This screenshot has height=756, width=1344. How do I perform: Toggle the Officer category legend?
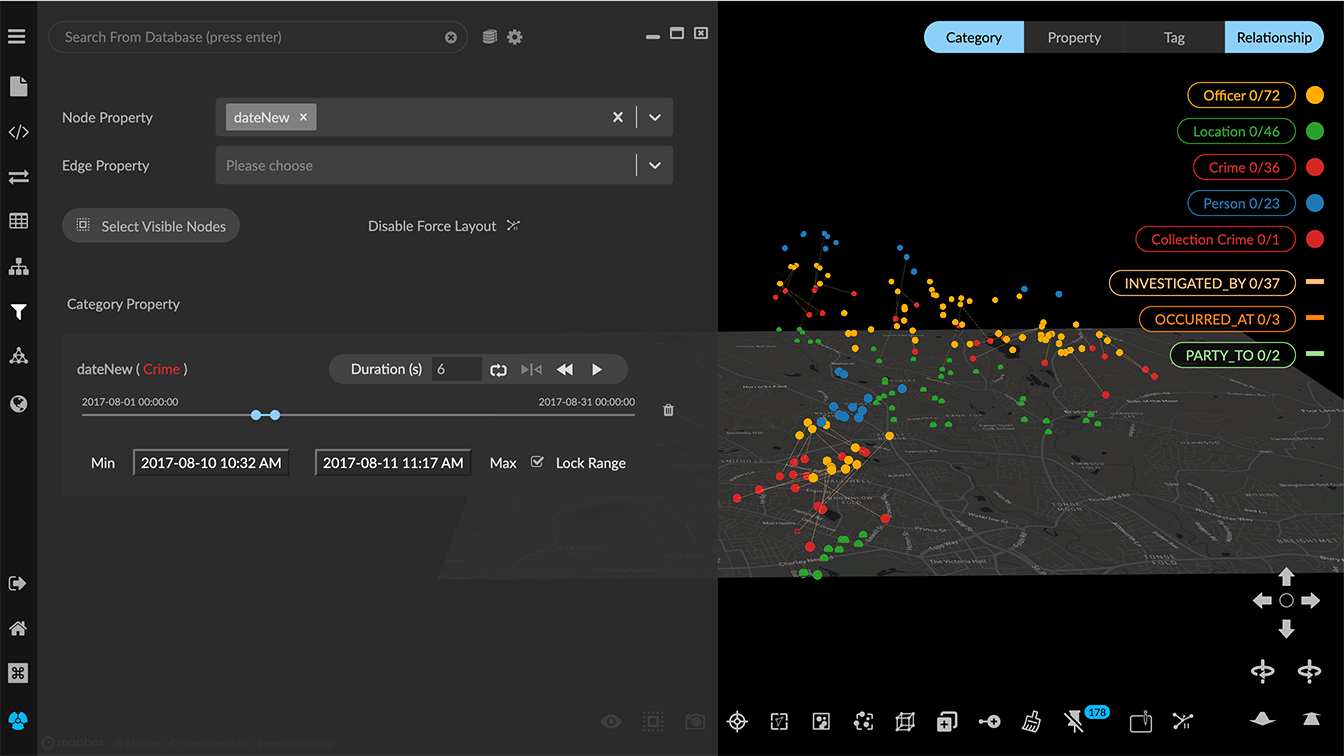(1241, 95)
